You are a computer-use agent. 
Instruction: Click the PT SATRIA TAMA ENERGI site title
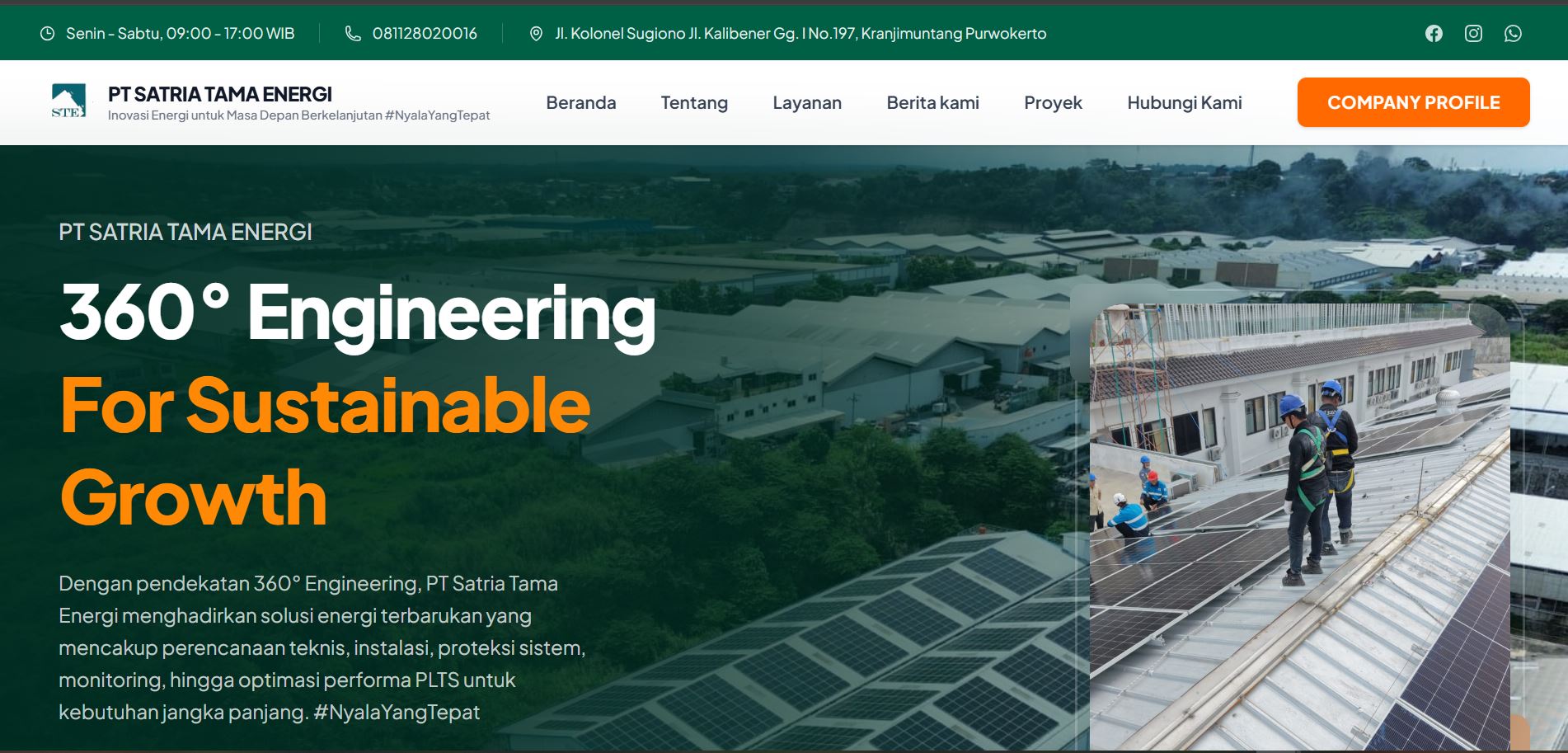(220, 94)
